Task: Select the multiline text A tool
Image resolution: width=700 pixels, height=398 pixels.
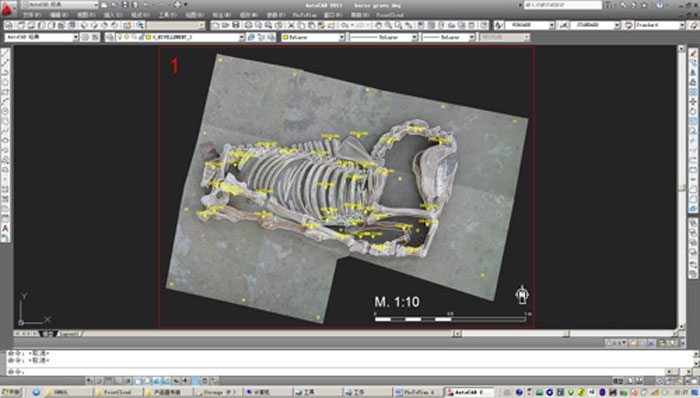Action: pos(5,228)
